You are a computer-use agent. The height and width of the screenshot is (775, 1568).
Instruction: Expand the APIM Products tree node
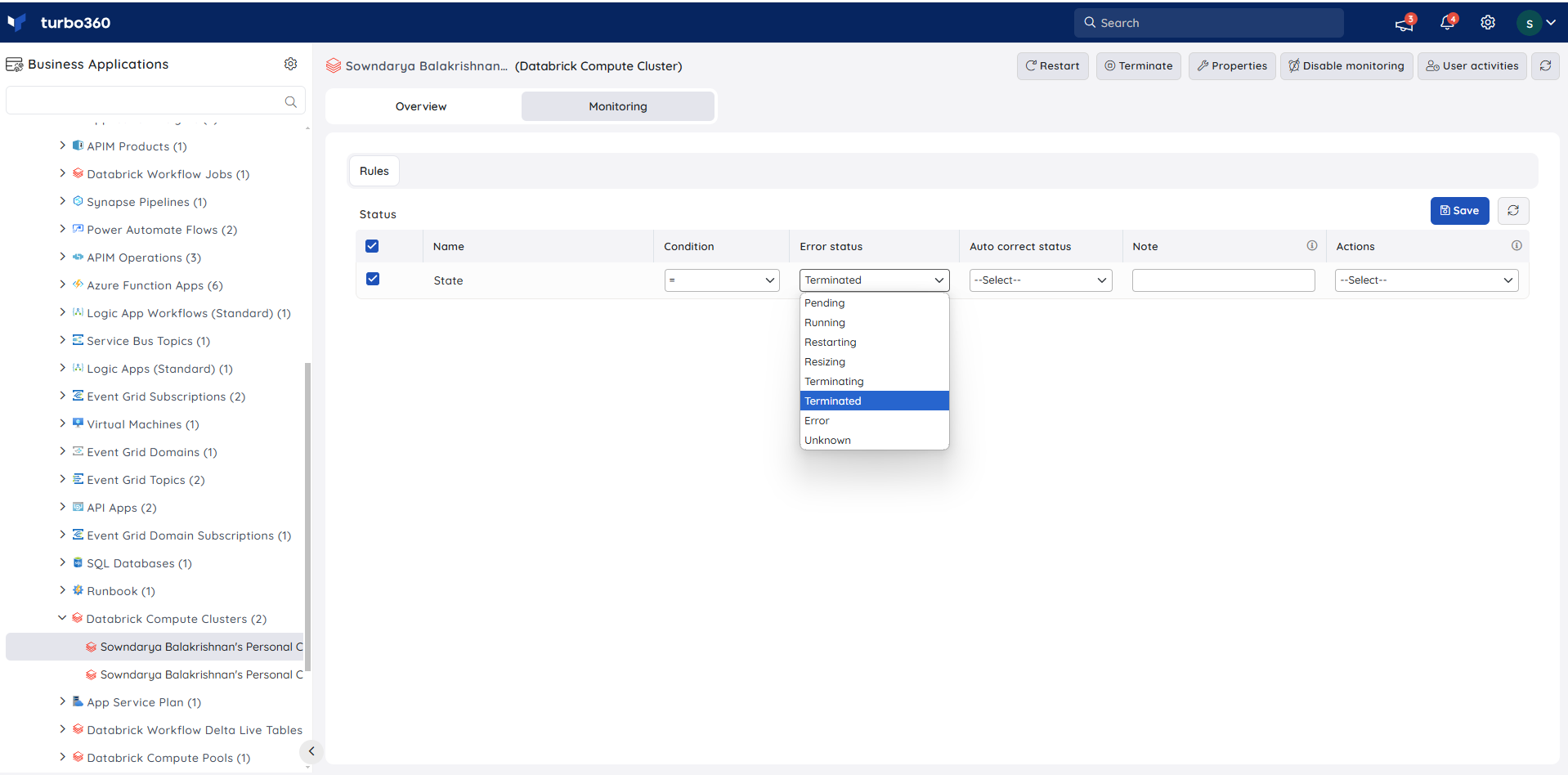[x=63, y=146]
